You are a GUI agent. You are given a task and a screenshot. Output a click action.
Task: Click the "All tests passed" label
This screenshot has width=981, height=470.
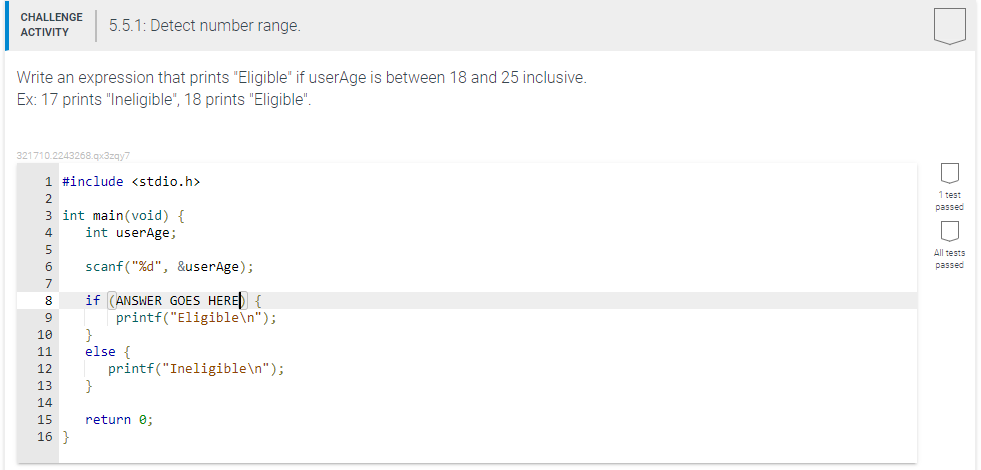pos(950,259)
